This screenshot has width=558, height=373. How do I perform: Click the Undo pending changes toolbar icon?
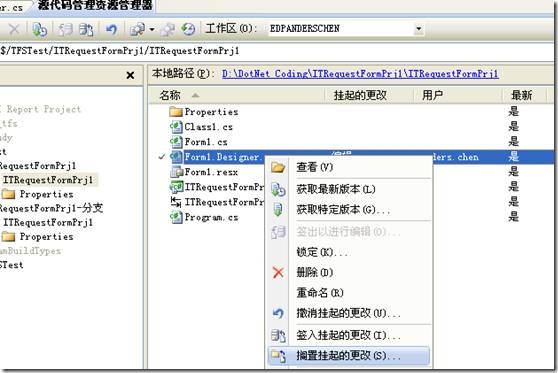pyautogui.click(x=111, y=29)
